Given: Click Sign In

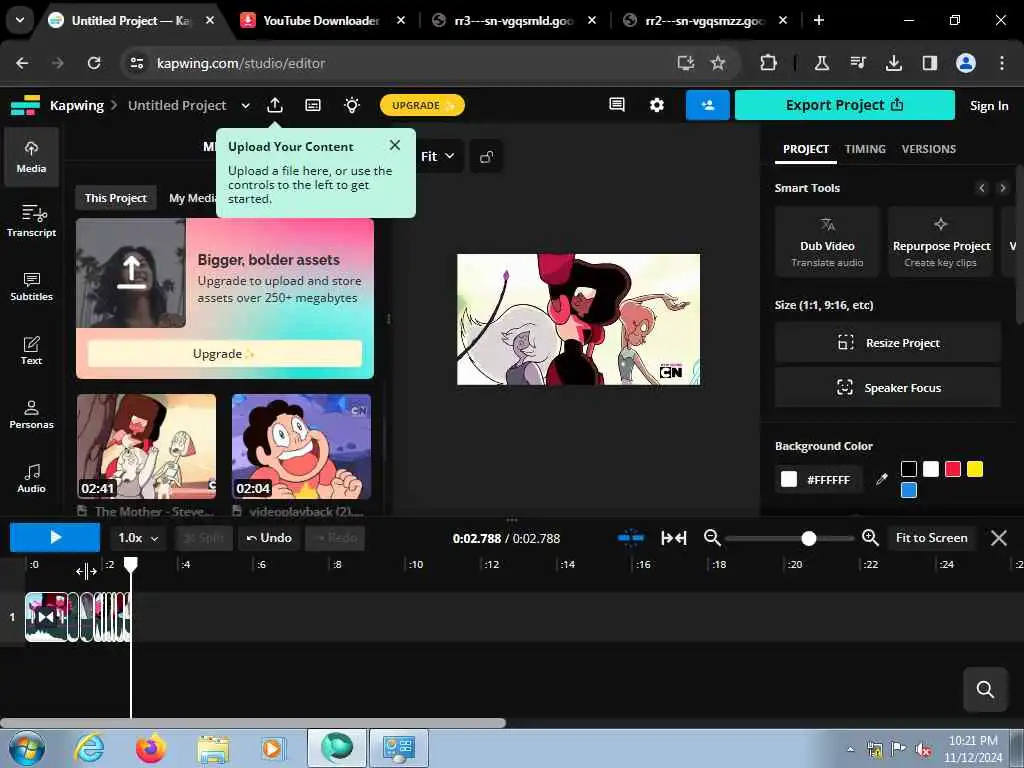Looking at the screenshot, I should tap(988, 106).
